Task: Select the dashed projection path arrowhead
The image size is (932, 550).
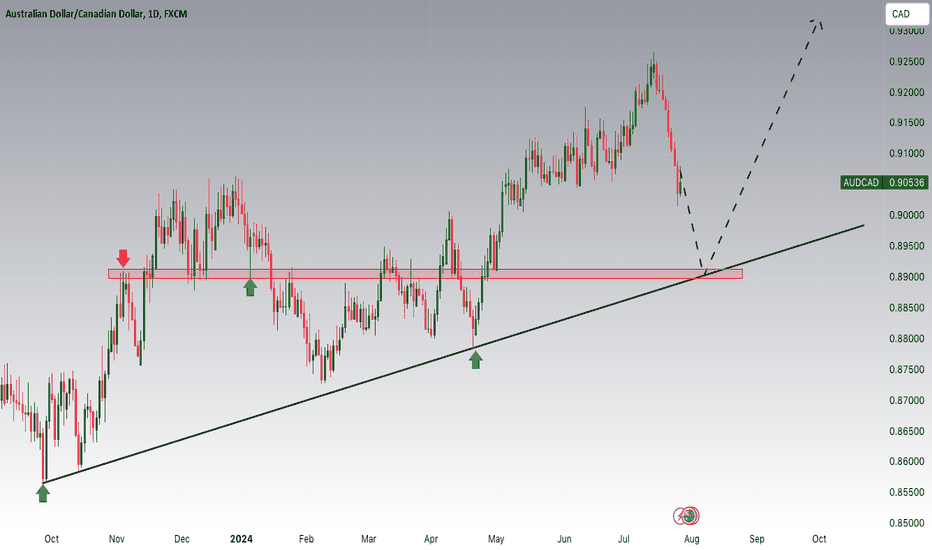Action: pos(817,24)
